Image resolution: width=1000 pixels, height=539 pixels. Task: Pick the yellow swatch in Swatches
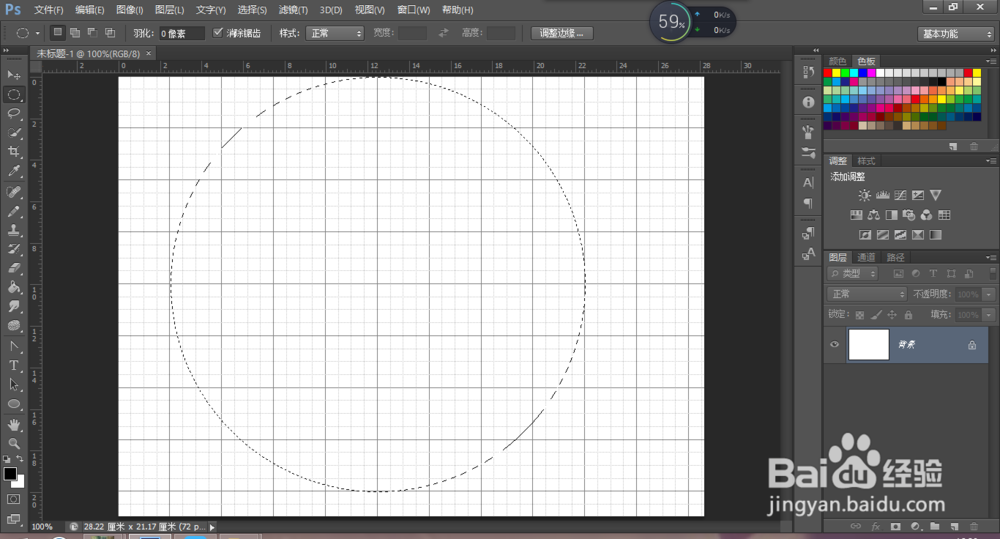tap(837, 73)
